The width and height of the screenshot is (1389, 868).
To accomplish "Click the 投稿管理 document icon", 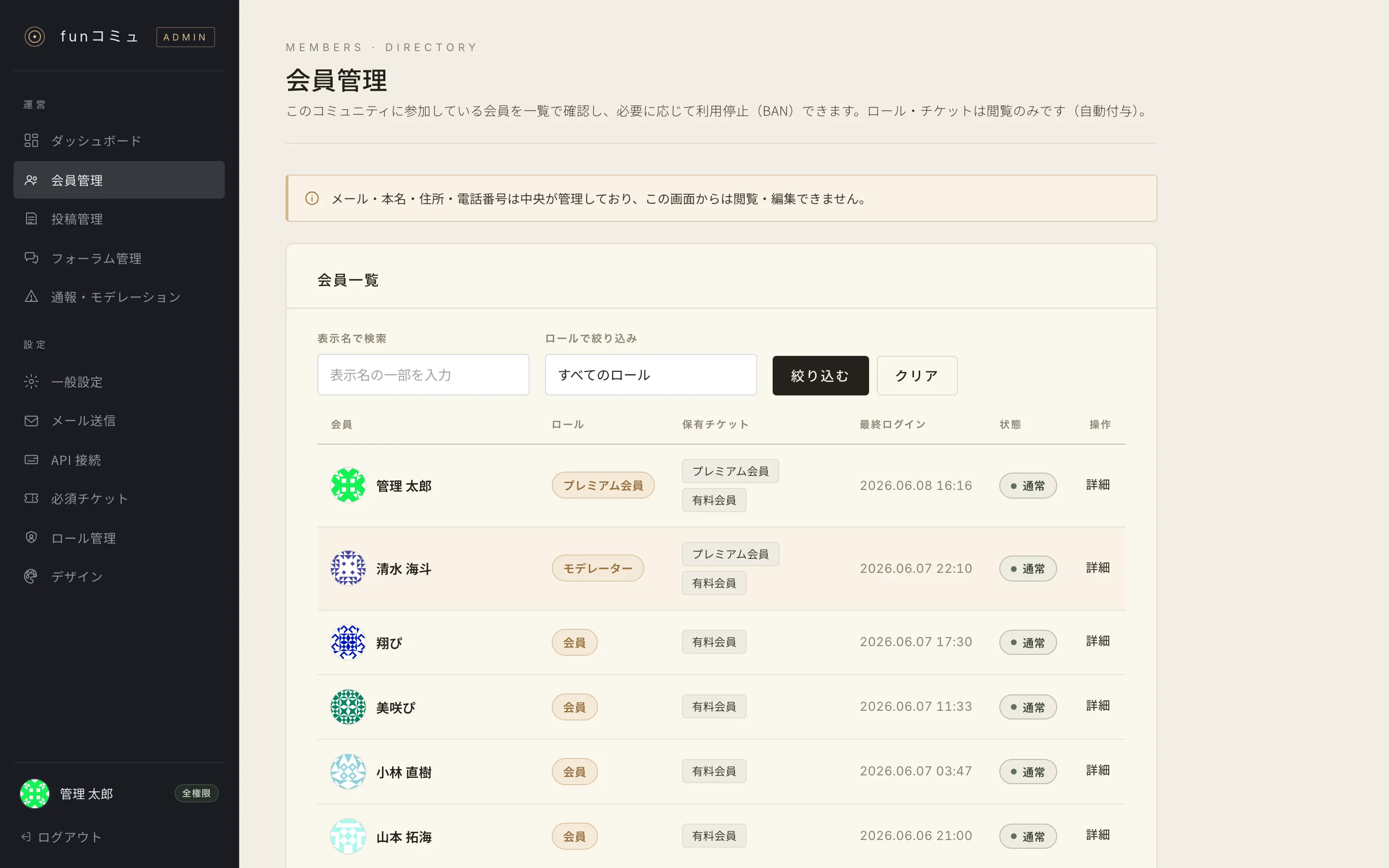I will pos(31,219).
